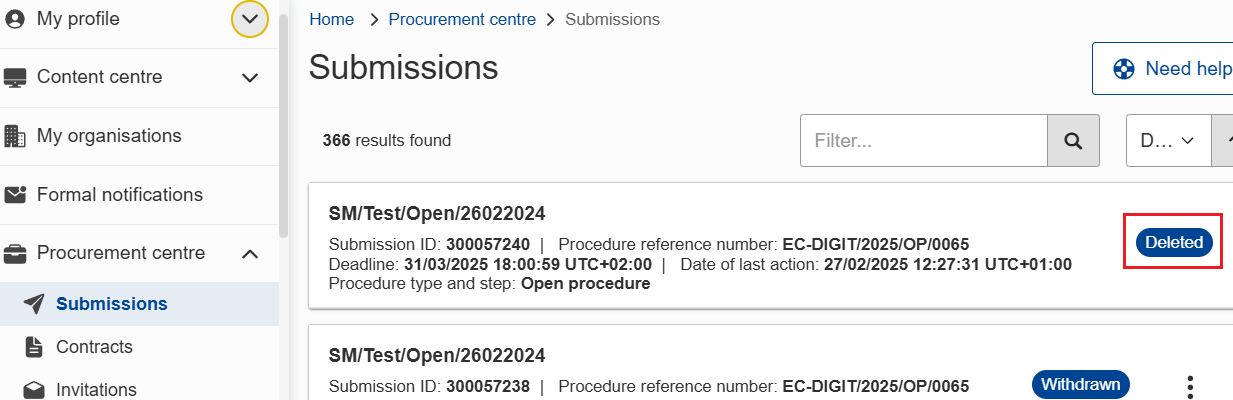Click the magnifier search button
Screen dimensions: 1233x400
click(x=1073, y=141)
